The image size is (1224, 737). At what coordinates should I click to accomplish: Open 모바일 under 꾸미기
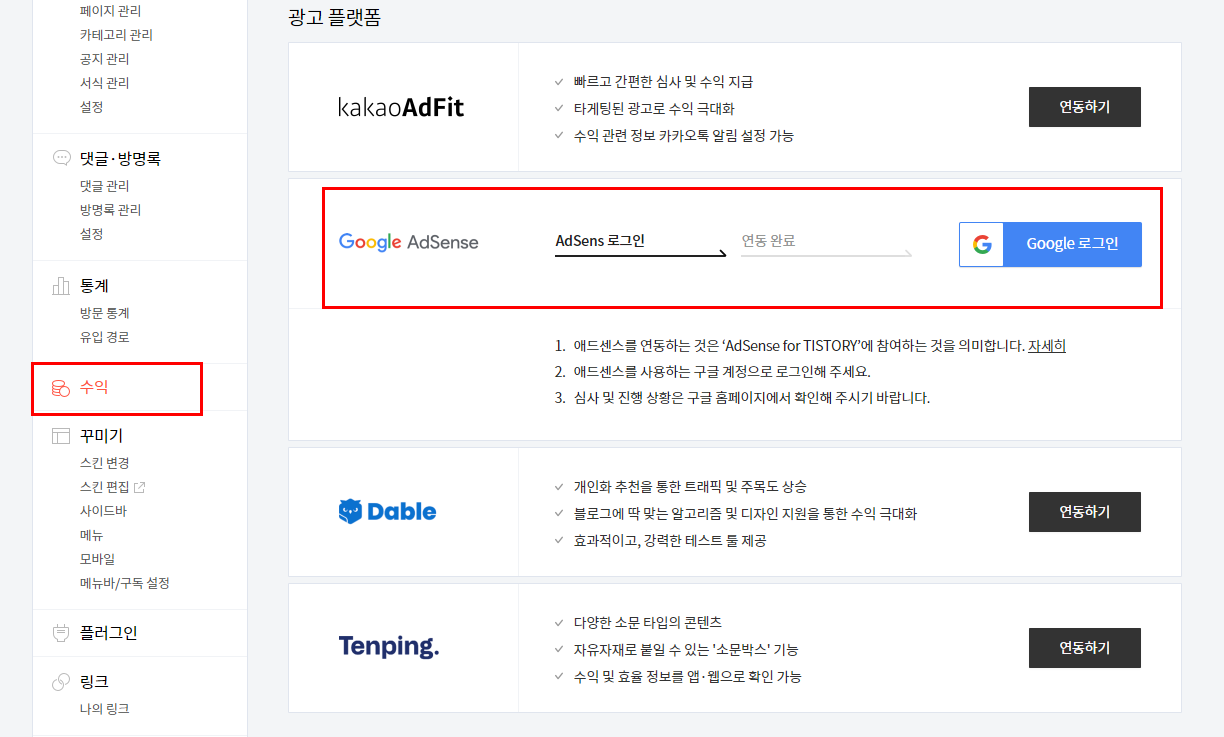(97, 559)
